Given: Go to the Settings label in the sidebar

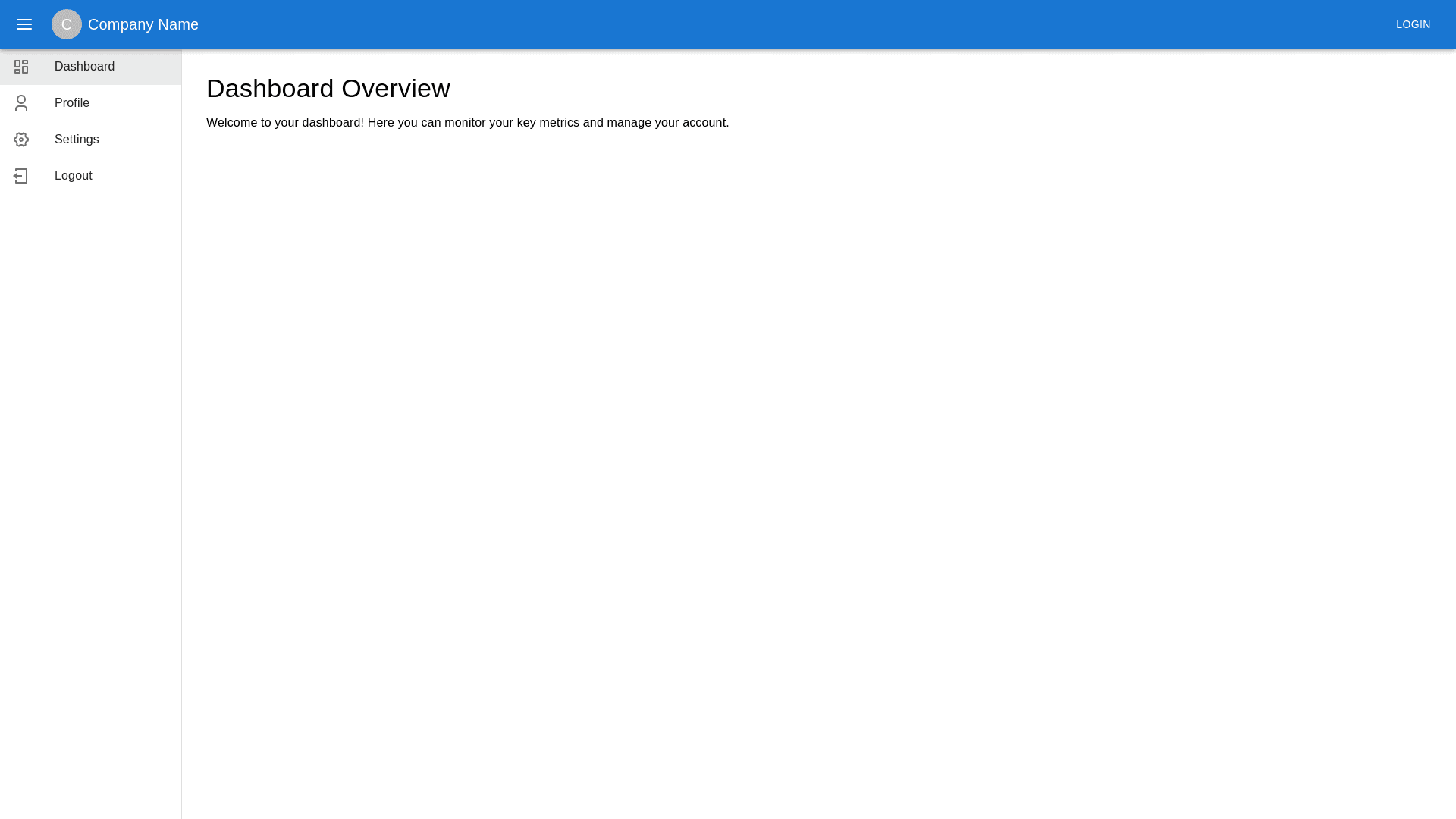Looking at the screenshot, I should coord(77,140).
